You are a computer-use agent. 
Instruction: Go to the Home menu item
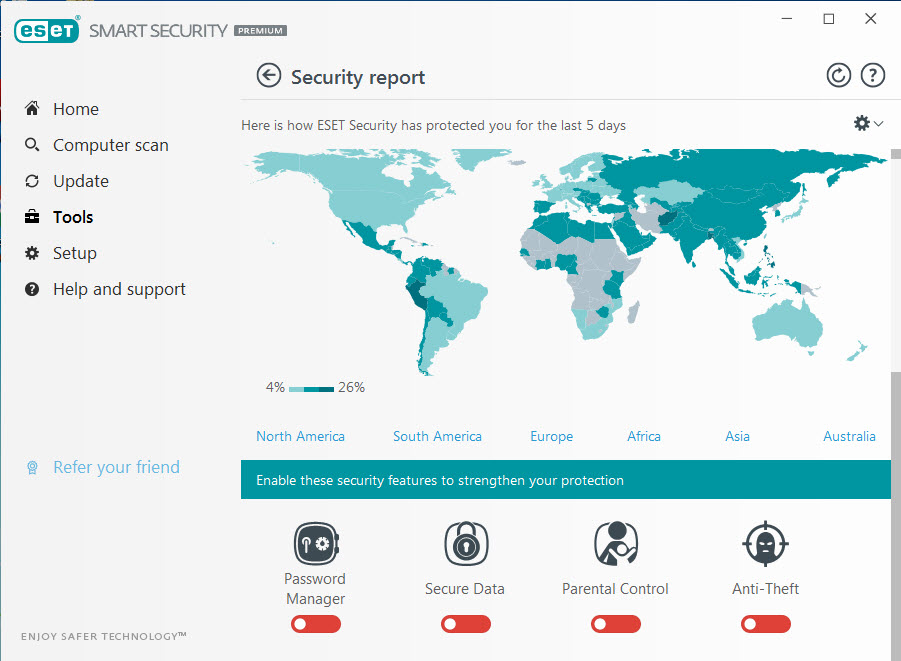coord(76,109)
